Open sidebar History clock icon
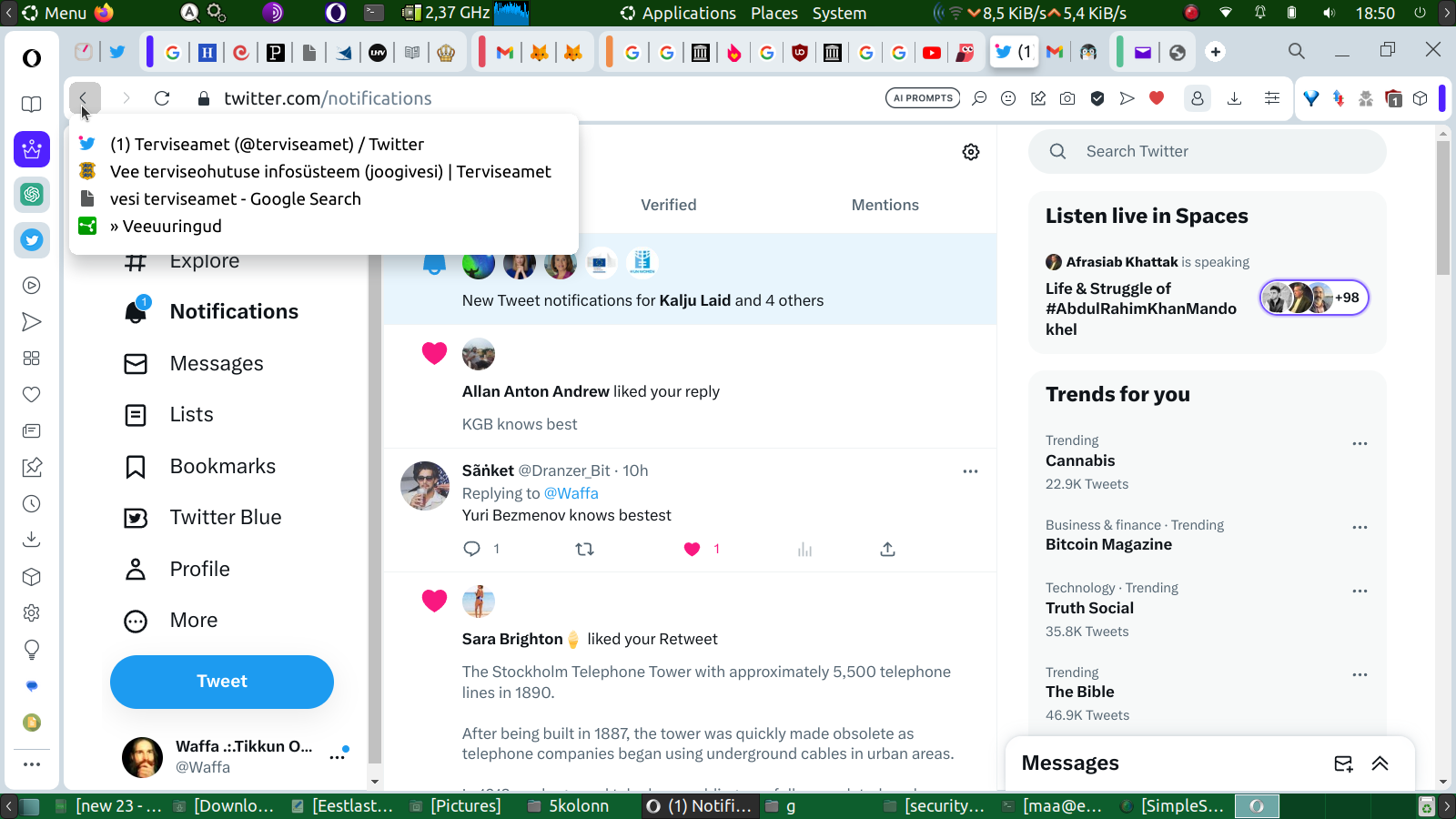The height and width of the screenshot is (819, 1456). 32,504
